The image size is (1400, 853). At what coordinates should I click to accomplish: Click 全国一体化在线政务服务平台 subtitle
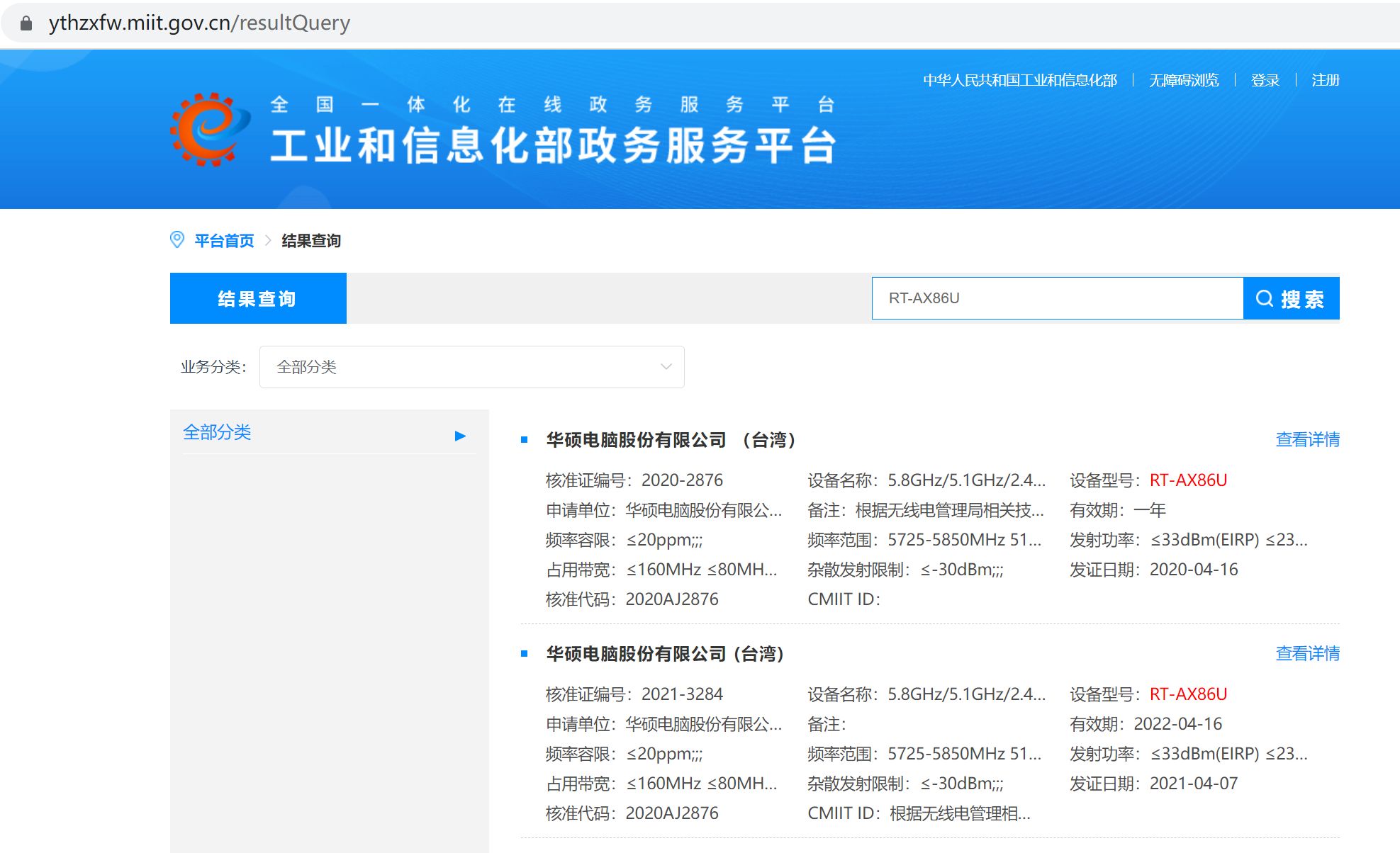(x=553, y=105)
